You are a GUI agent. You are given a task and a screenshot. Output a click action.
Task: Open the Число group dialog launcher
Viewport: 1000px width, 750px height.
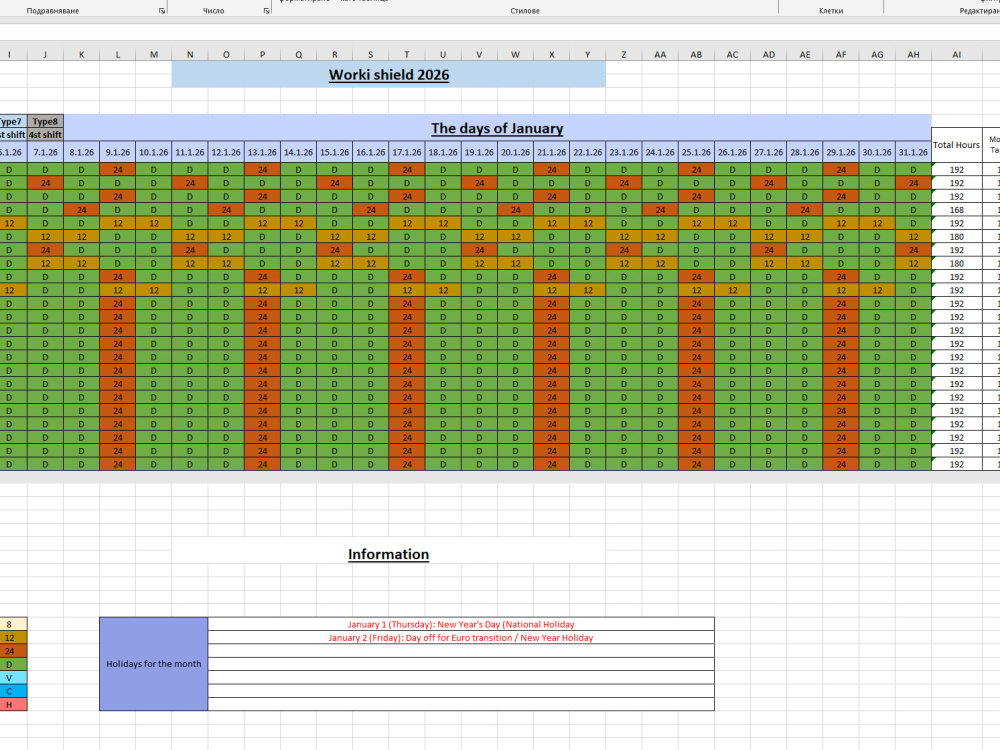pos(266,11)
